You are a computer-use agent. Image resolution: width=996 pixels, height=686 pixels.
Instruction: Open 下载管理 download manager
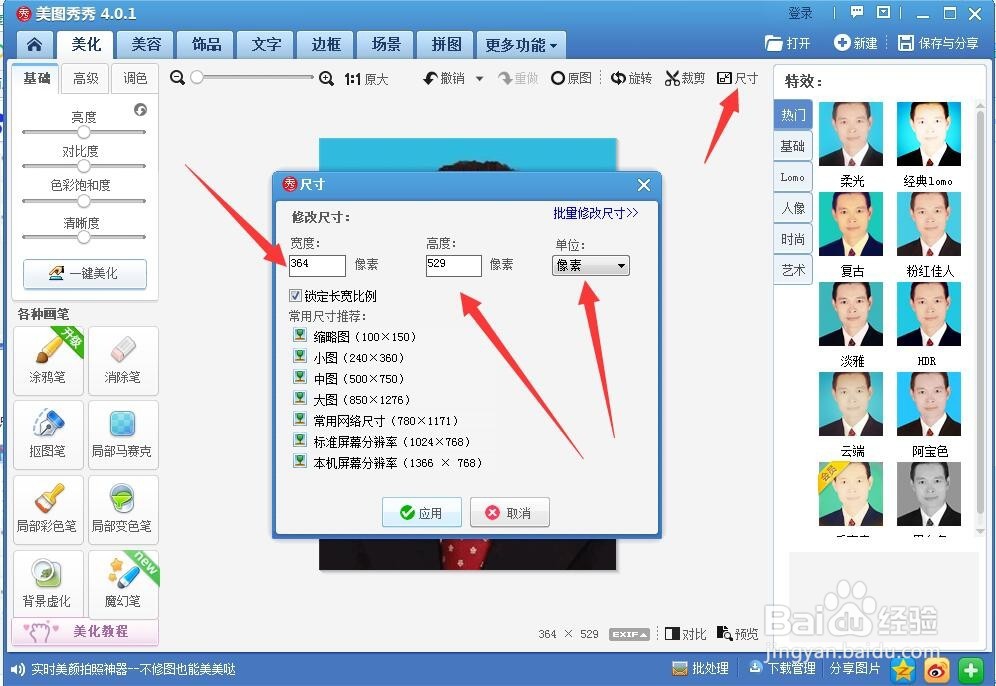coord(782,668)
